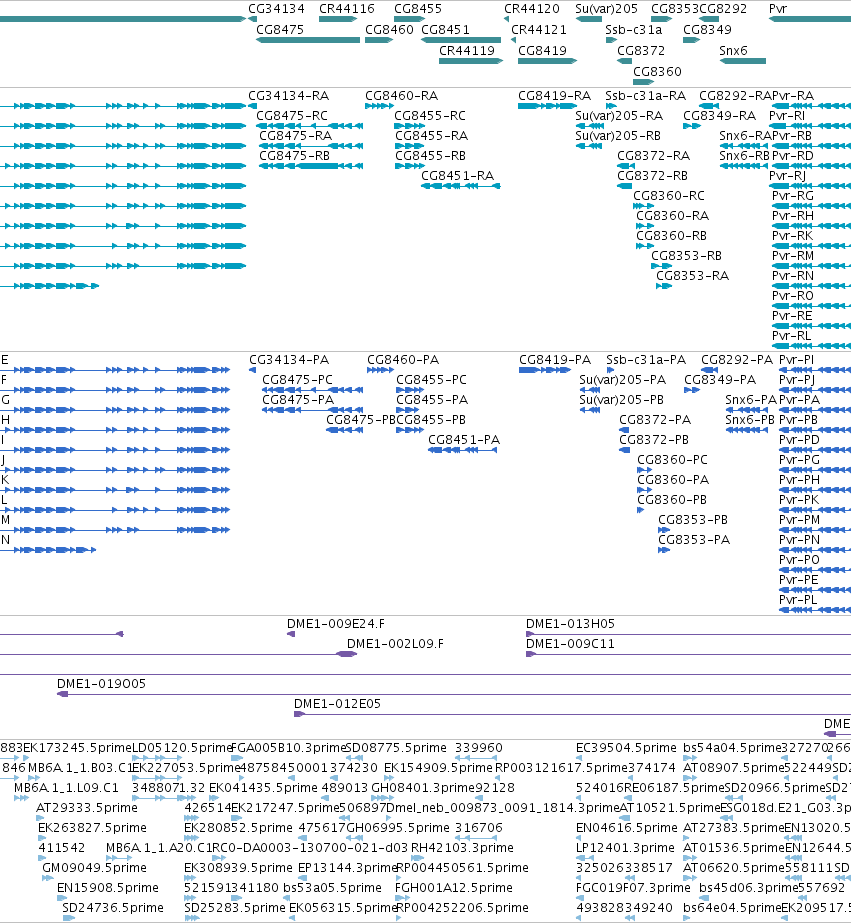This screenshot has width=851, height=923.
Task: Select the DME1-019O05 BAC label
Action: point(101,684)
